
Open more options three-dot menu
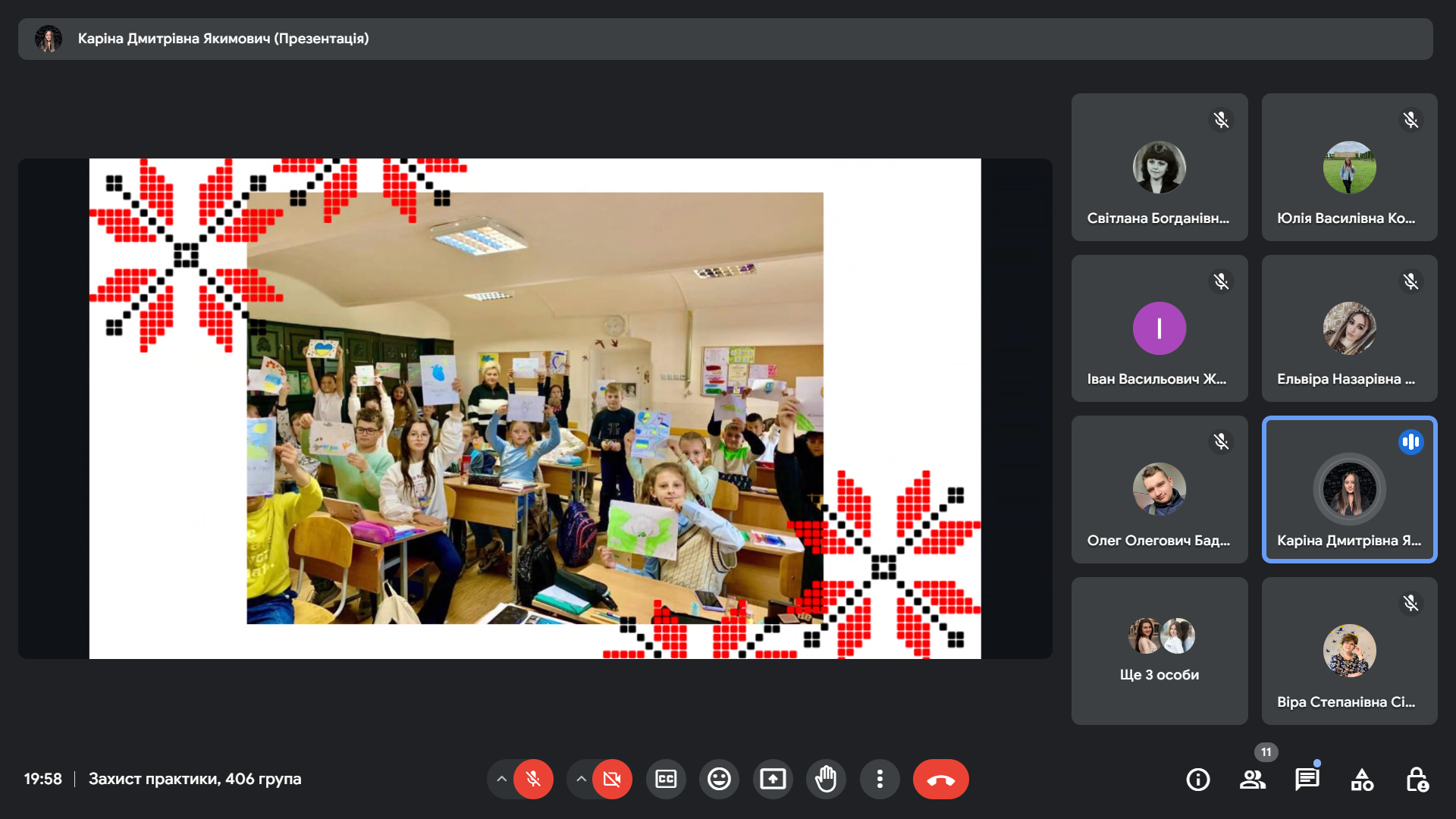(880, 779)
